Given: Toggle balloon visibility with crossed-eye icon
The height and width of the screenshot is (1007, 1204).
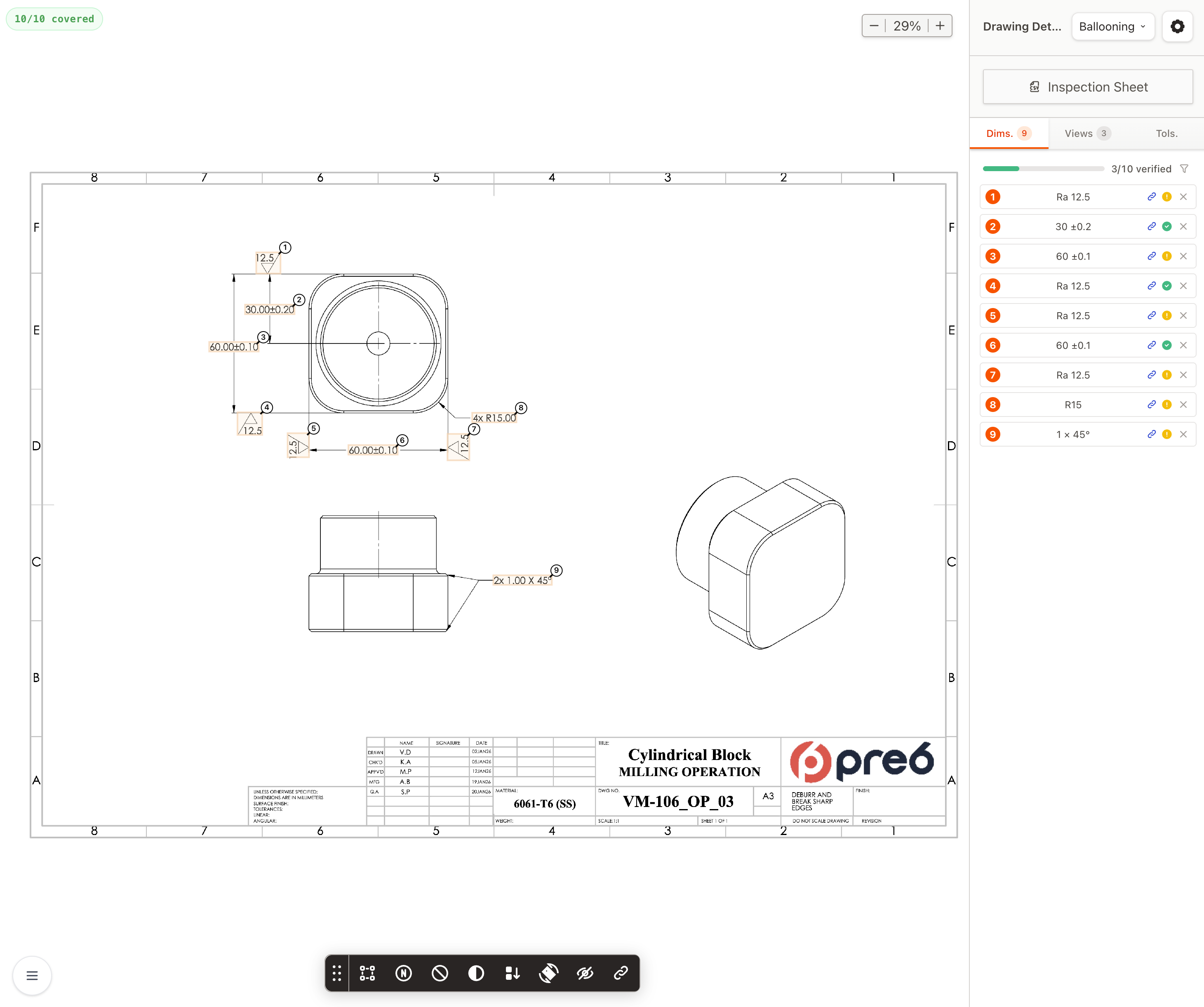Looking at the screenshot, I should point(585,973).
